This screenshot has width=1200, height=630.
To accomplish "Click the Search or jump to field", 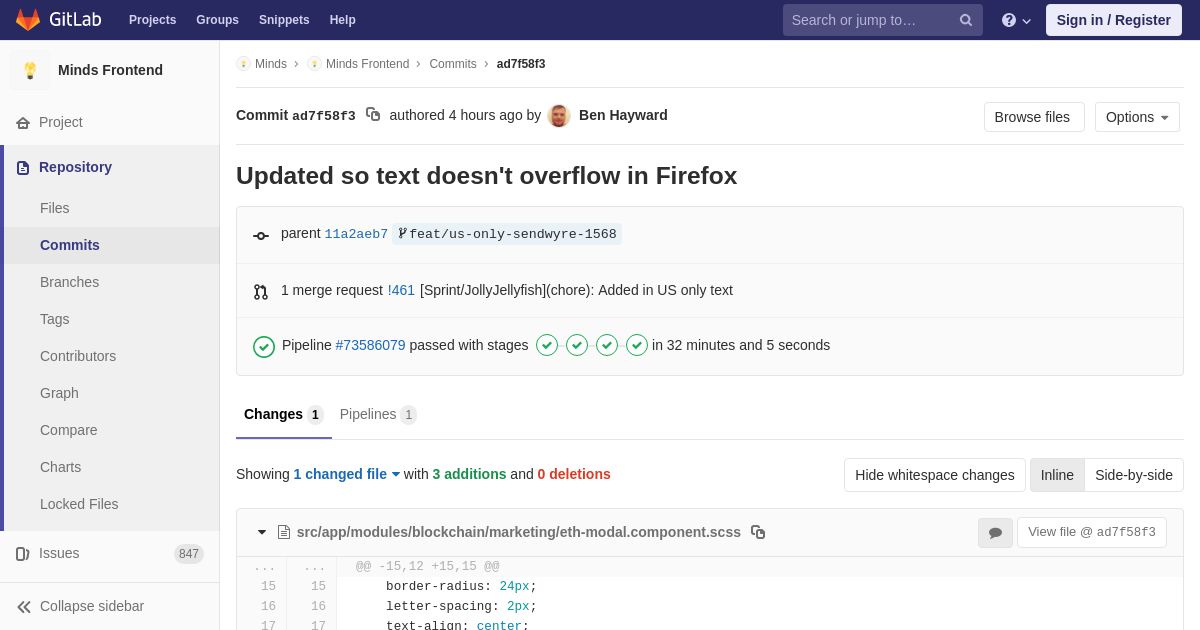I will [x=868, y=20].
